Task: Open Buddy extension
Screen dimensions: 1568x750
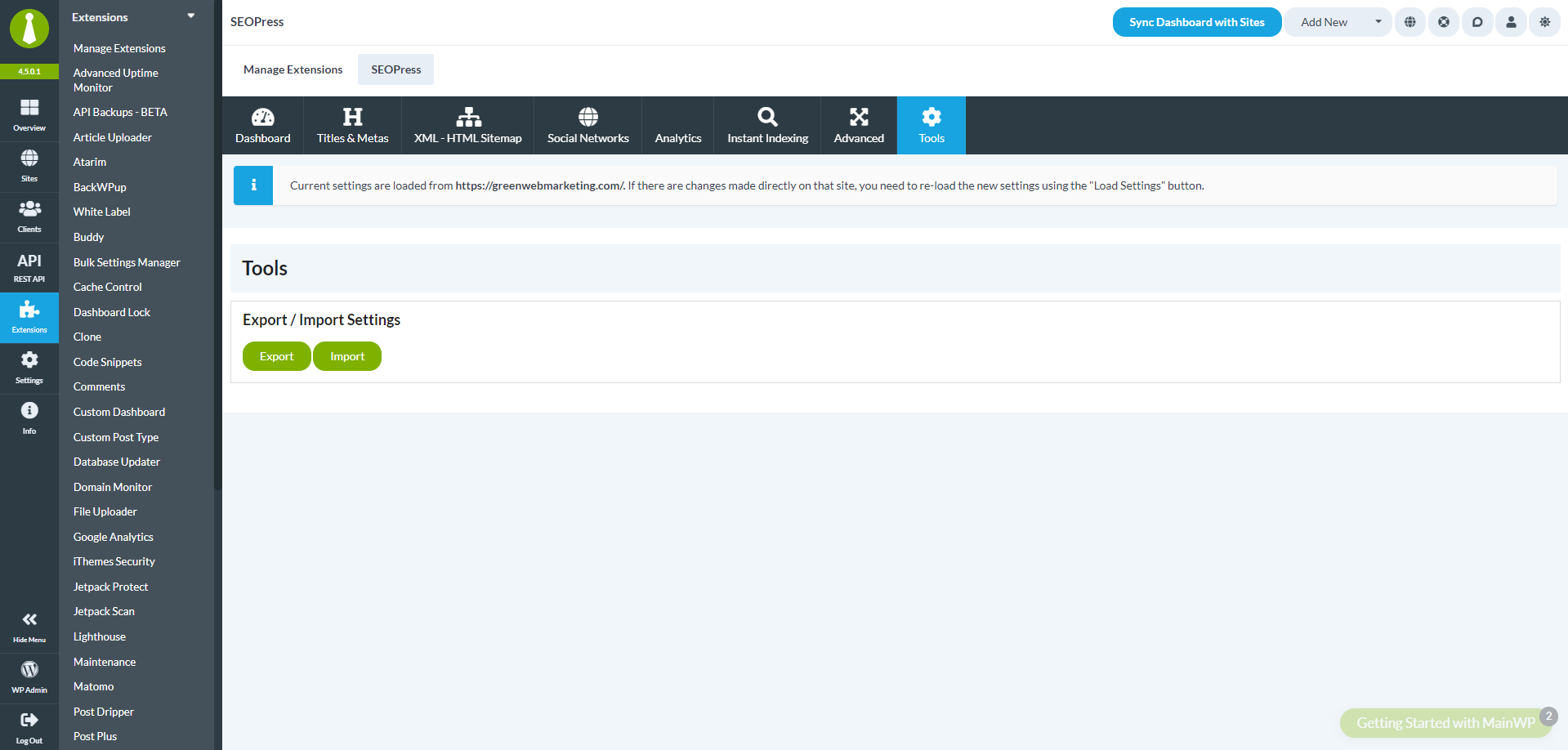Action: pyautogui.click(x=89, y=237)
